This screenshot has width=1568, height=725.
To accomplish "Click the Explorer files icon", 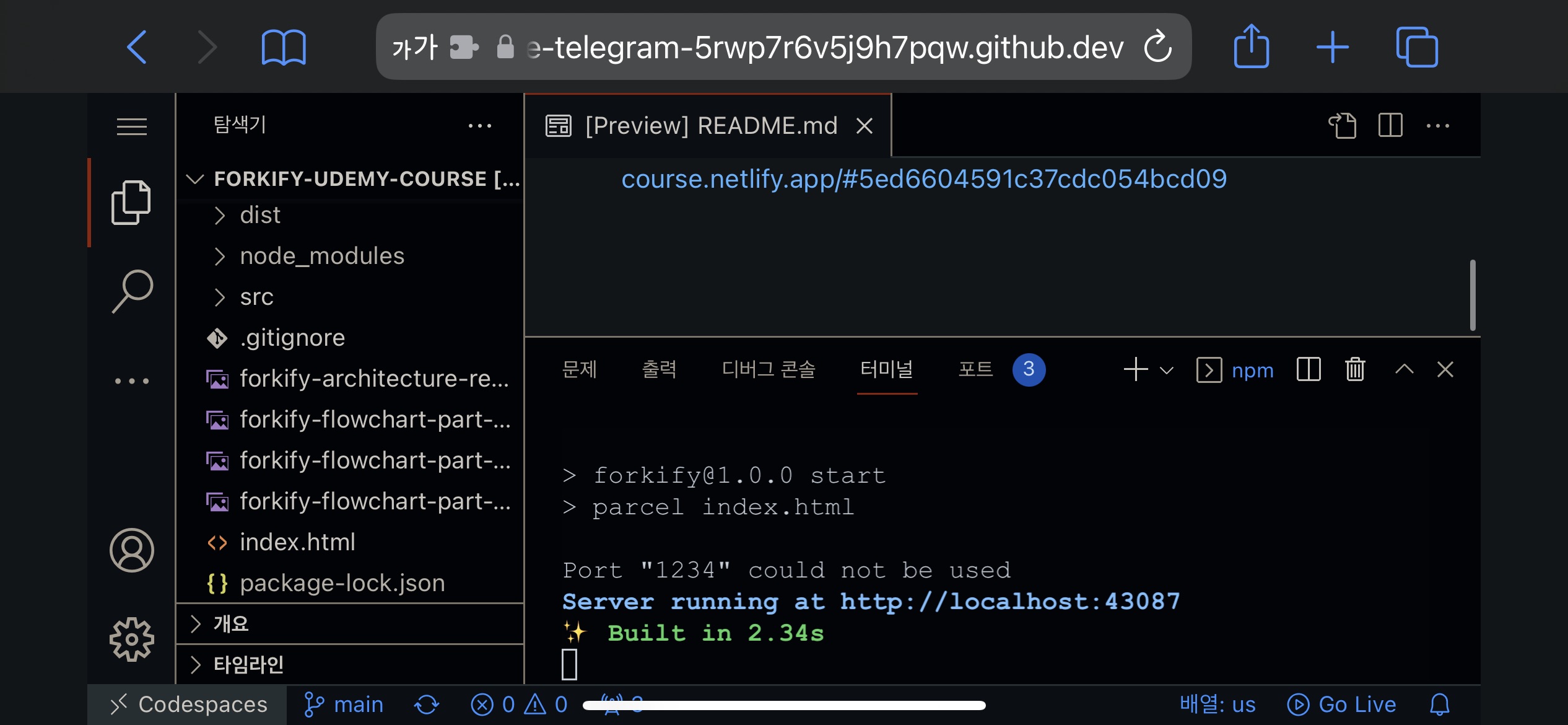I will (131, 203).
